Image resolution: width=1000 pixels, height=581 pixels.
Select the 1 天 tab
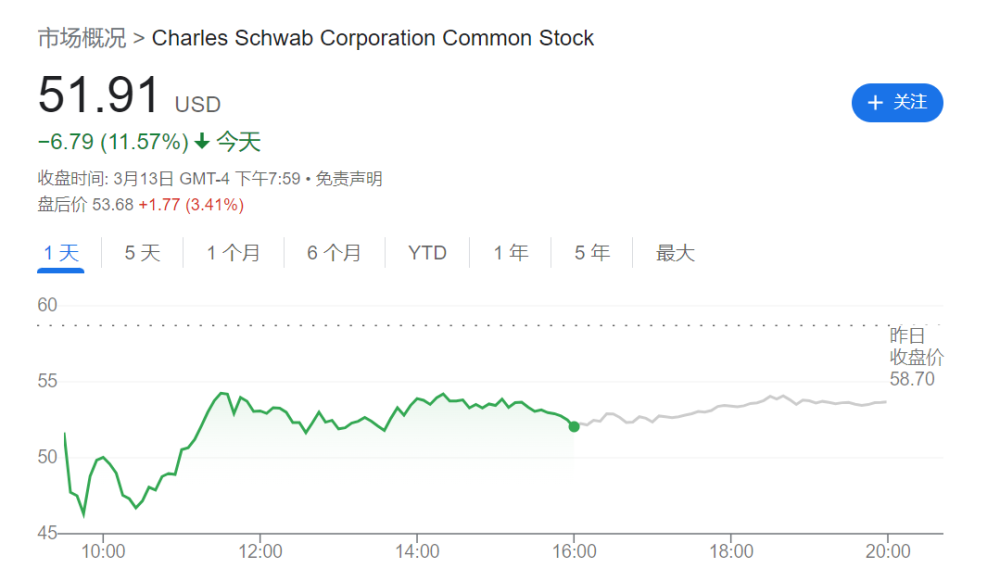61,253
